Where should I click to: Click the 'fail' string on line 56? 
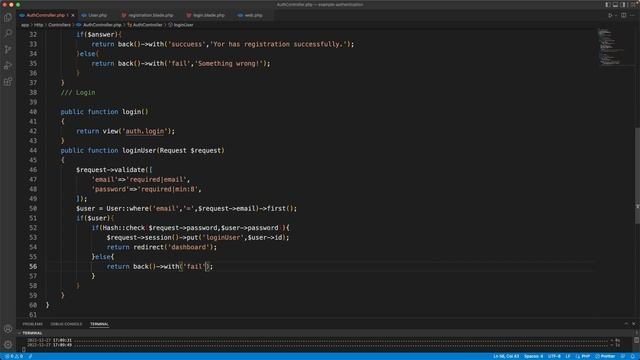pyautogui.click(x=194, y=267)
